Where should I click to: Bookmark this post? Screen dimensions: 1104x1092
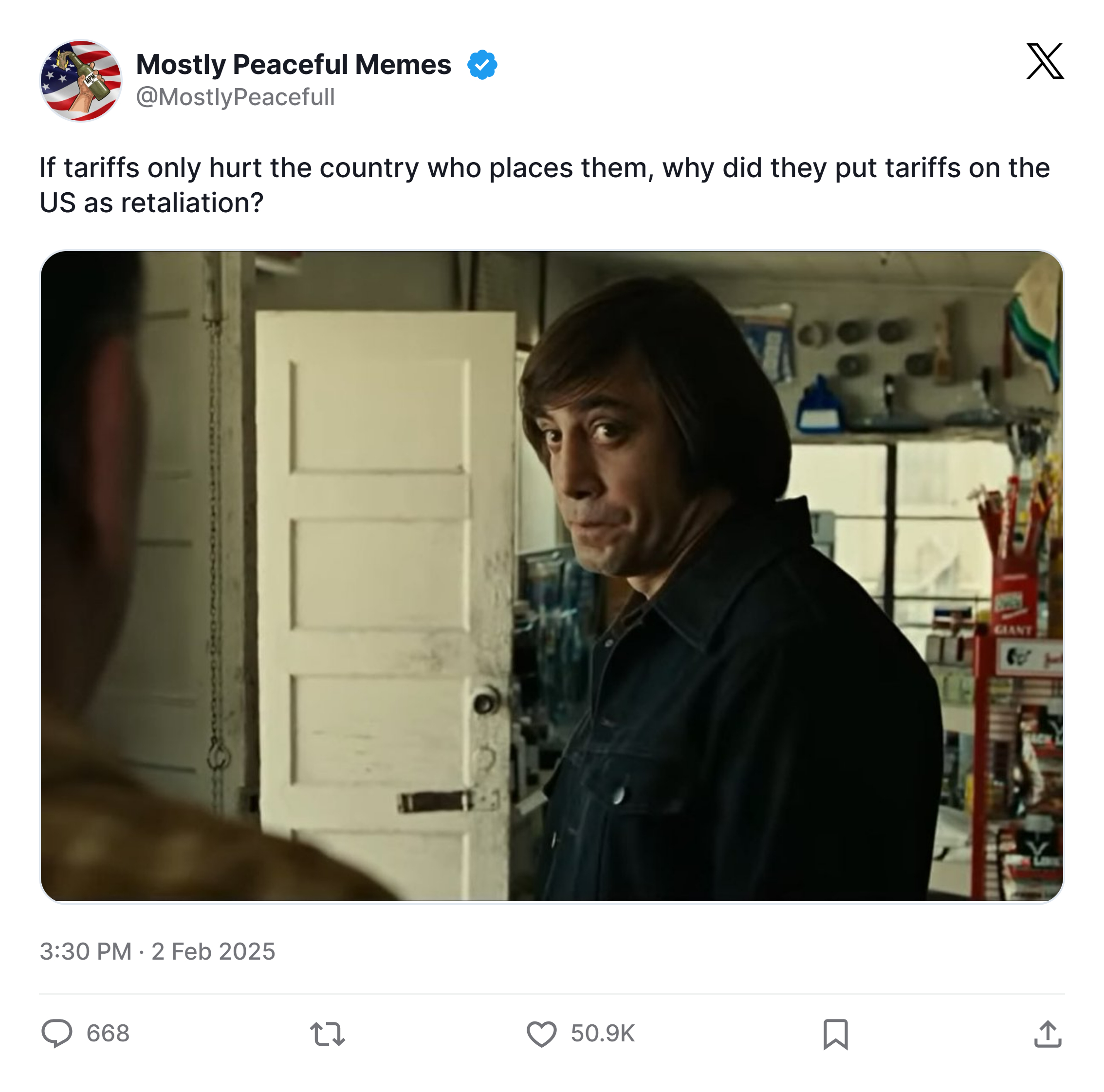click(835, 1034)
